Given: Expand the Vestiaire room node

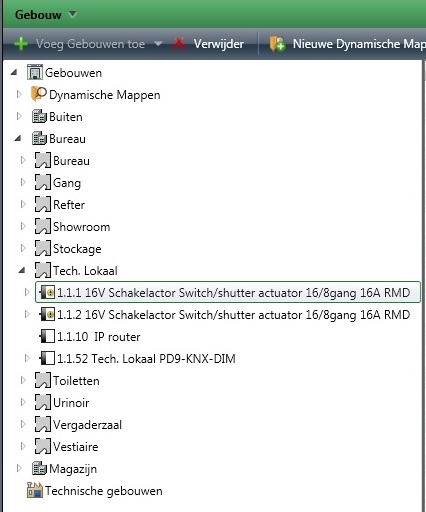Looking at the screenshot, I should pos(23,446).
